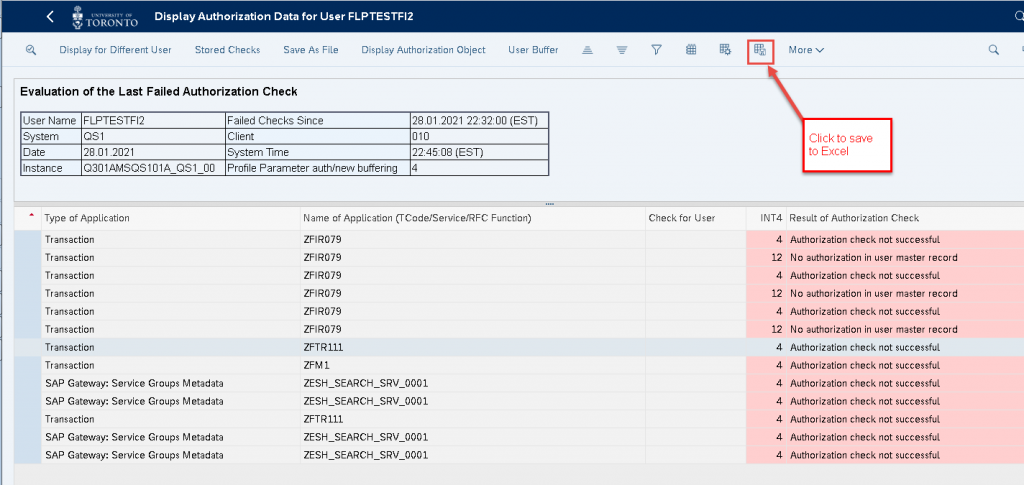
Task: Open User Buffer
Action: (533, 50)
